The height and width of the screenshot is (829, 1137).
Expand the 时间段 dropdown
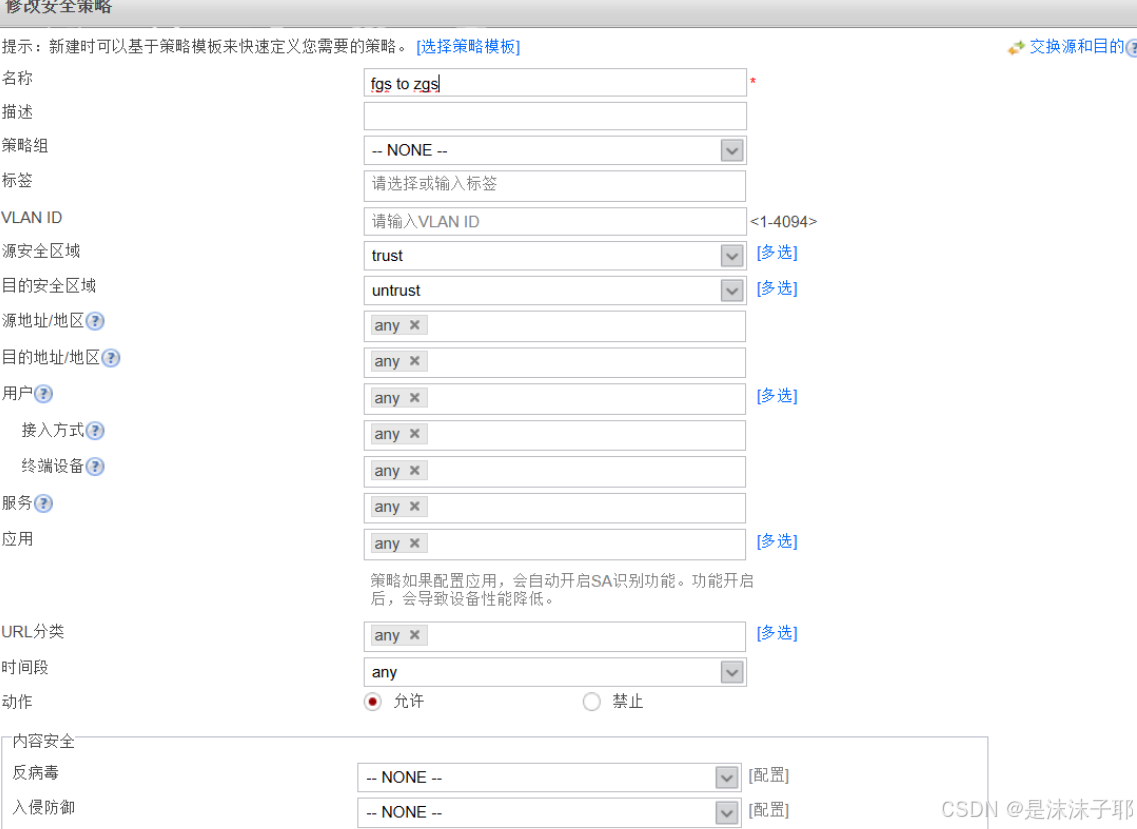click(x=732, y=672)
